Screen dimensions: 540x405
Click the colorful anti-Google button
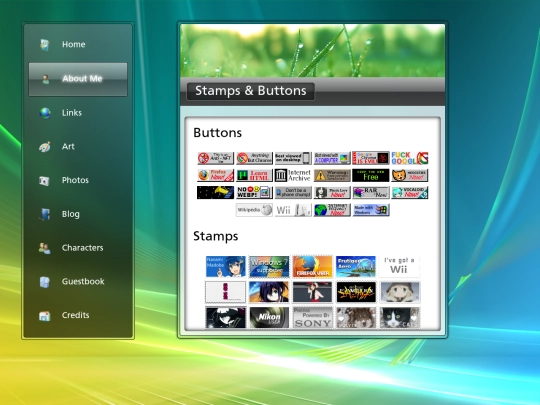[x=409, y=158]
